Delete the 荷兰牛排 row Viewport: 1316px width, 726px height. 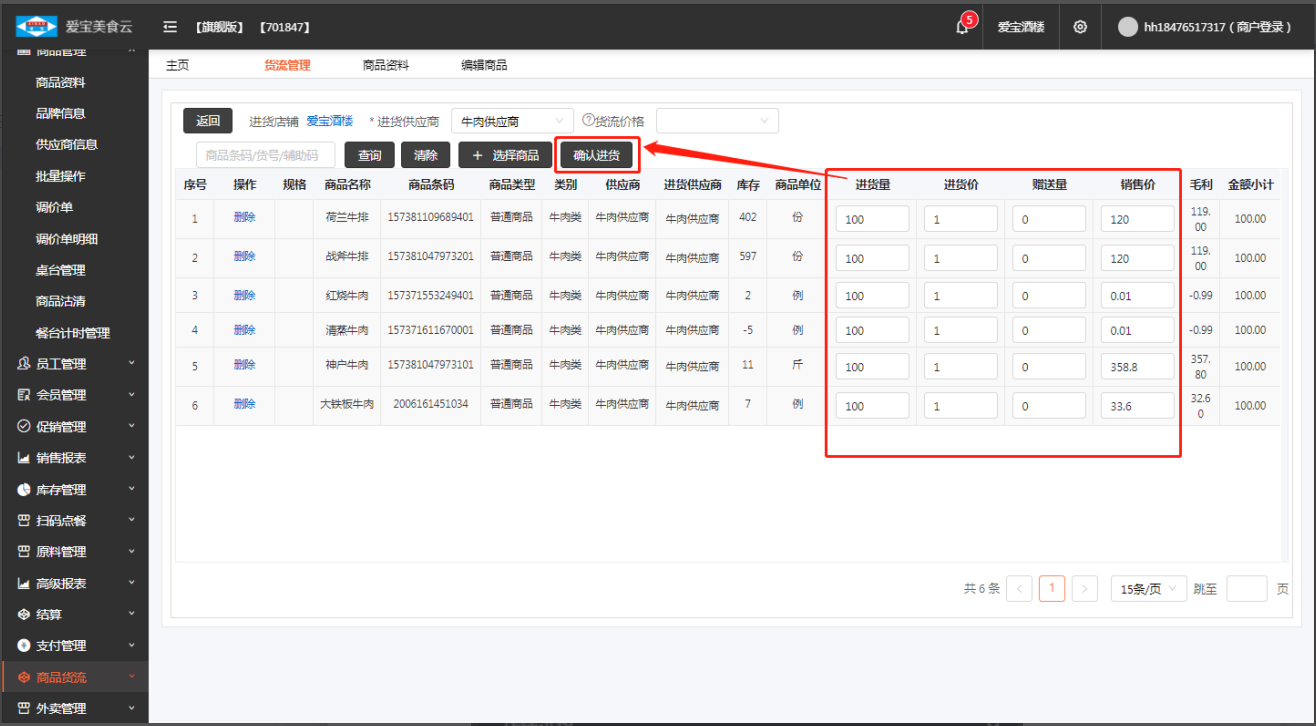click(244, 216)
